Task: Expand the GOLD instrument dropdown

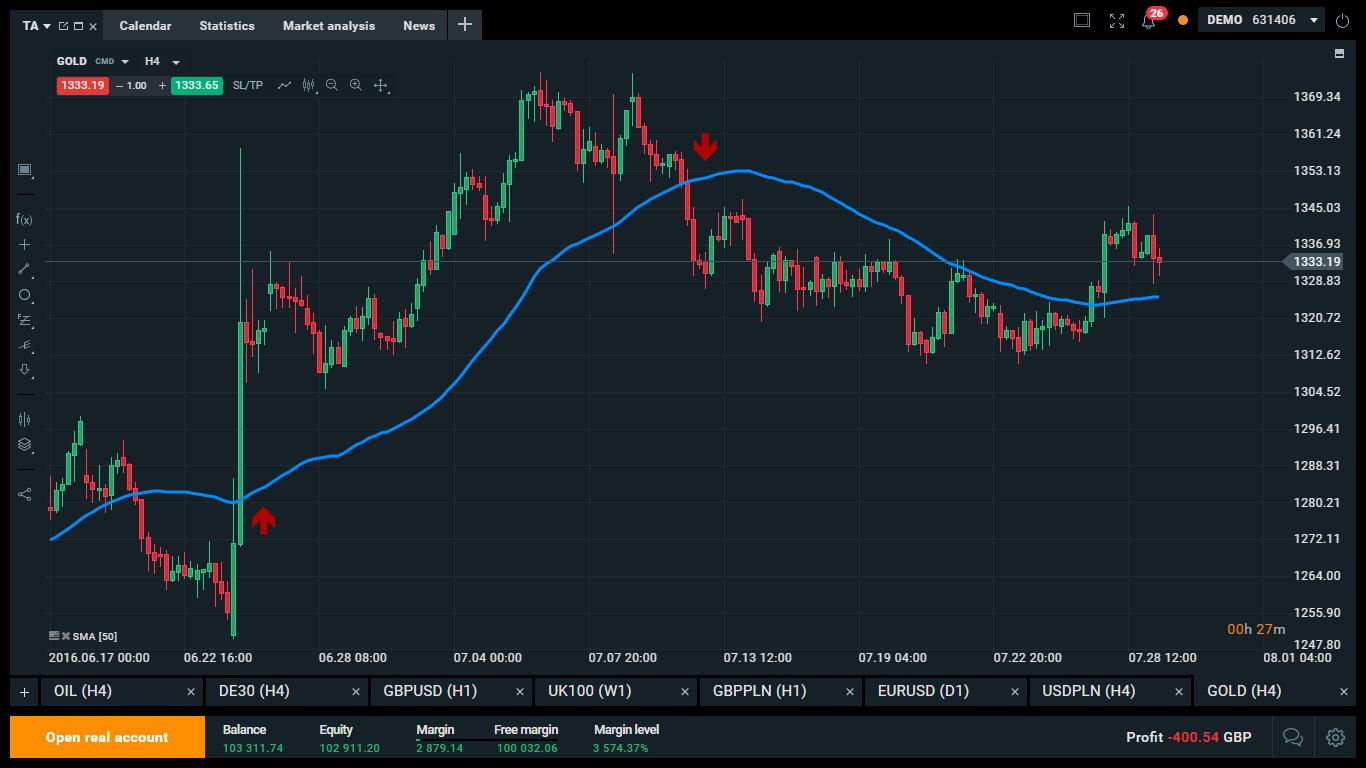Action: pos(125,62)
